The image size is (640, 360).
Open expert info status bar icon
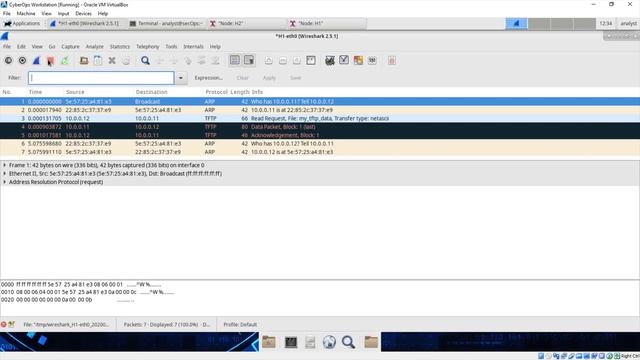[x=4, y=324]
